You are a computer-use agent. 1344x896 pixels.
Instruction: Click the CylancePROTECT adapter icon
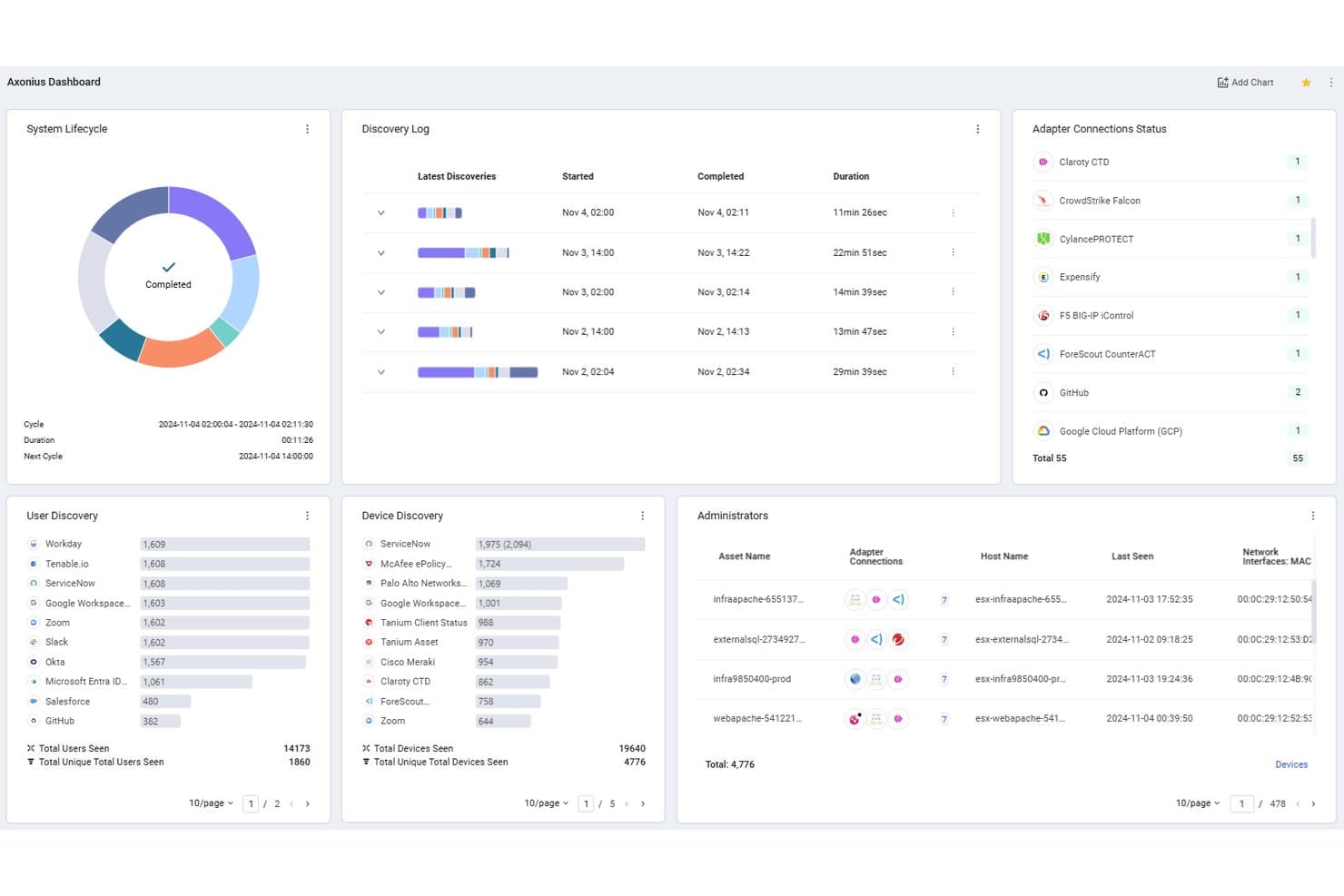1043,239
